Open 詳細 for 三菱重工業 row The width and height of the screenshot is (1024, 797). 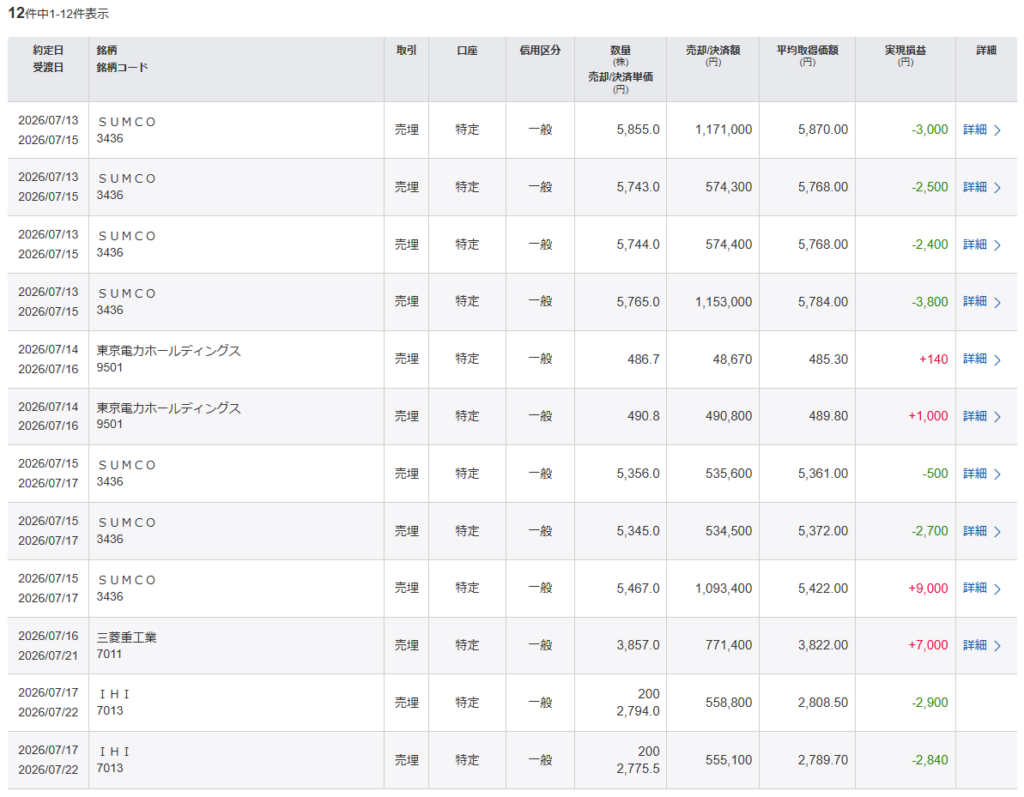point(982,645)
